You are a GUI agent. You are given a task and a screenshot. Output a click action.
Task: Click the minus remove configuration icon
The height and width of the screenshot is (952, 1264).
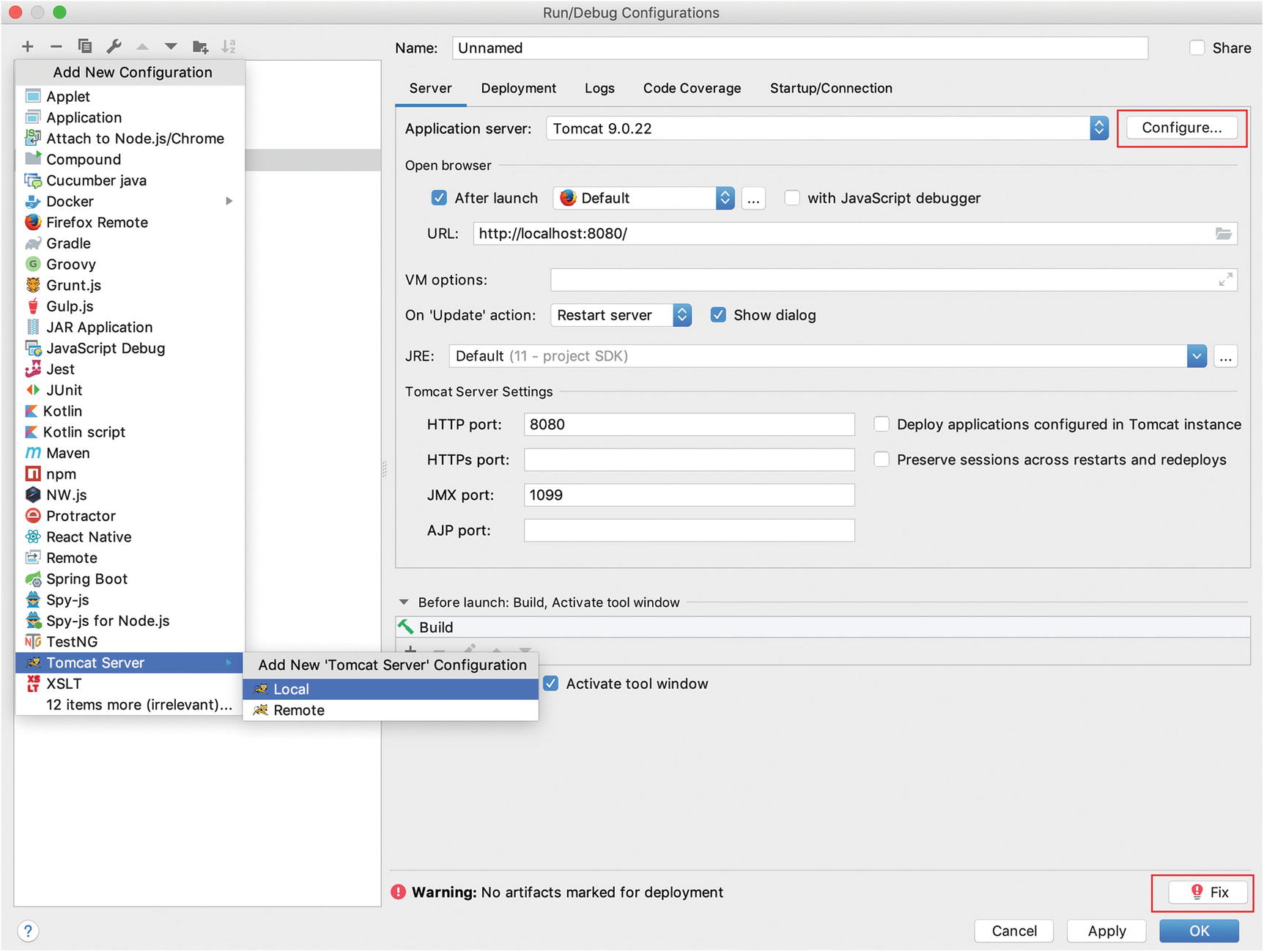click(56, 47)
